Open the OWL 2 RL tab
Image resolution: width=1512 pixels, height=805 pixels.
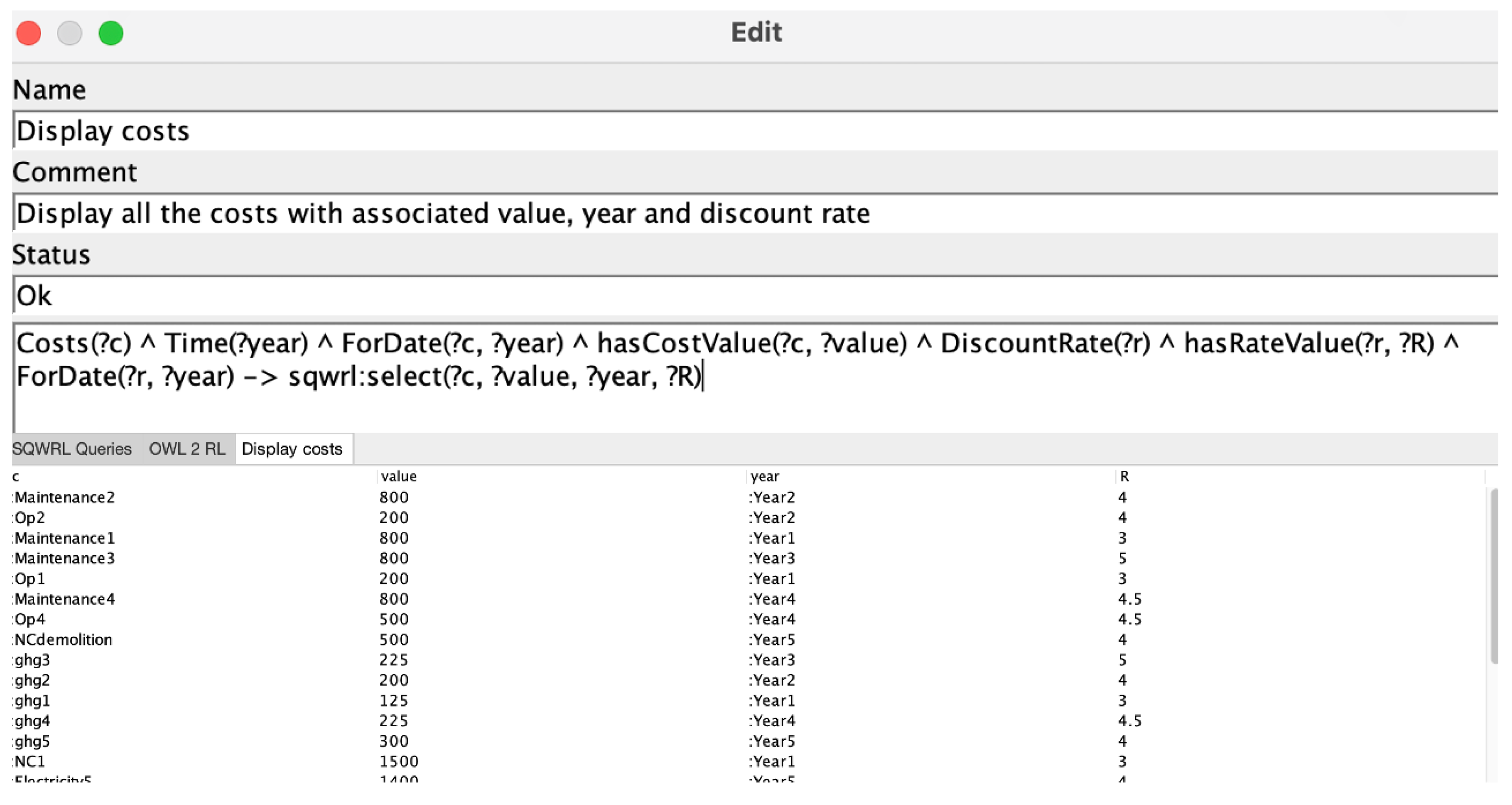(187, 449)
